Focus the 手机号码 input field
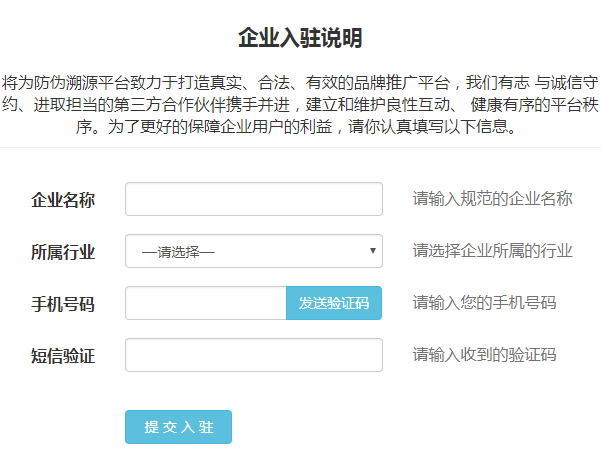 click(205, 303)
